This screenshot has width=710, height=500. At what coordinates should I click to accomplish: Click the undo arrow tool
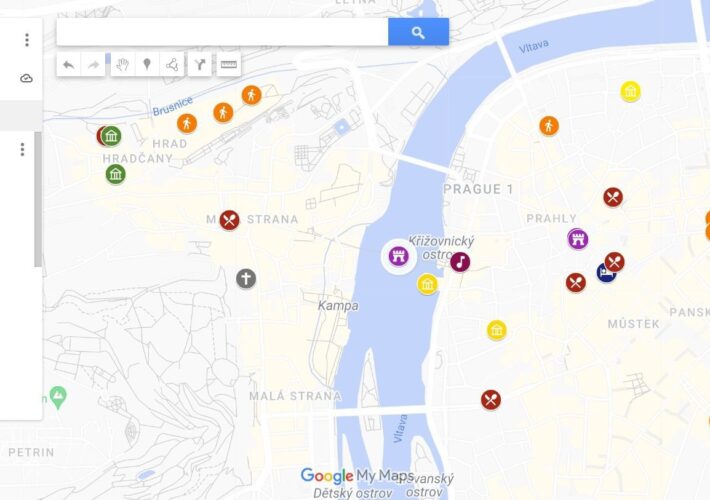[x=69, y=65]
